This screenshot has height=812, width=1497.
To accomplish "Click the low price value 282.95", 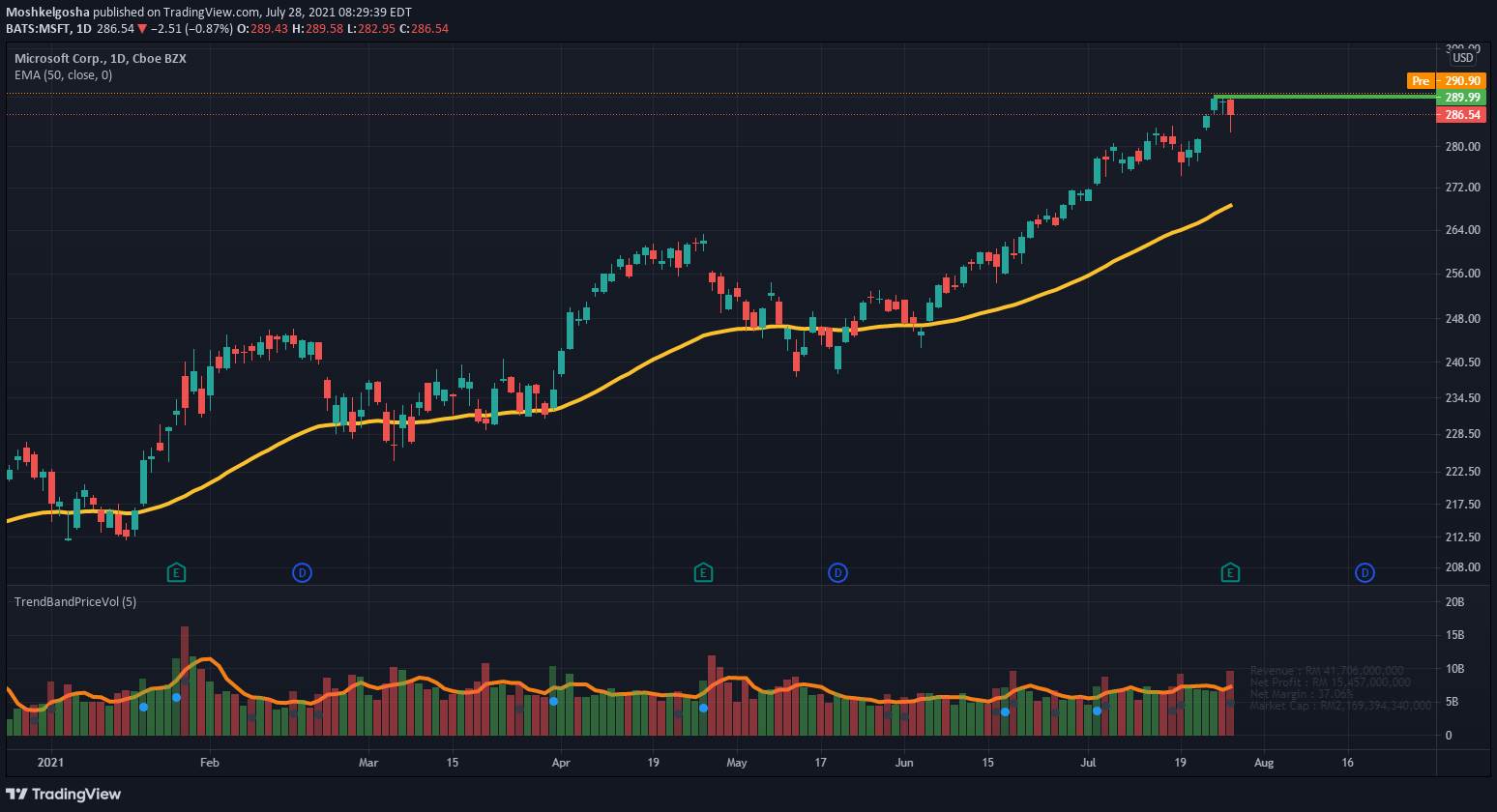I will coord(377,29).
